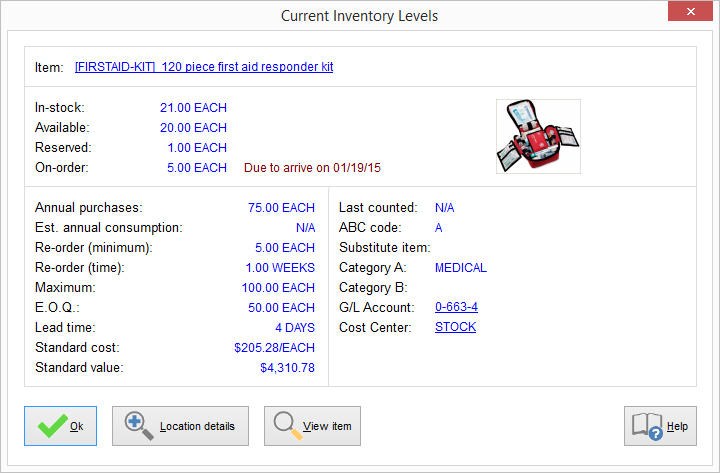Click the green checkmark Ok button
The image size is (720, 473).
61,426
